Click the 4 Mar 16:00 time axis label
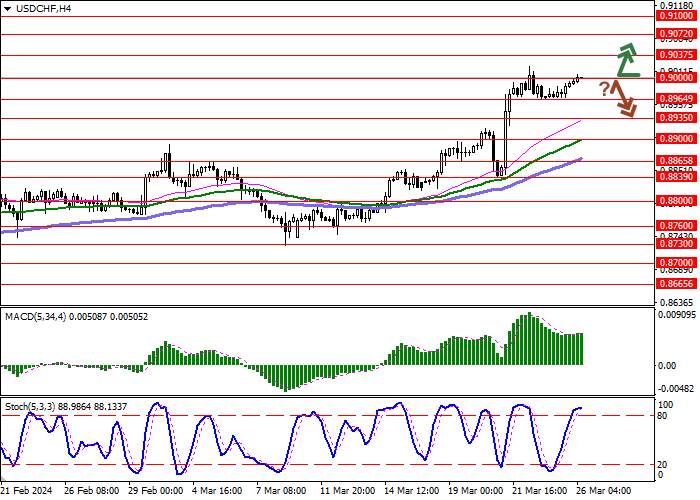The height and width of the screenshot is (500, 700). [x=217, y=491]
